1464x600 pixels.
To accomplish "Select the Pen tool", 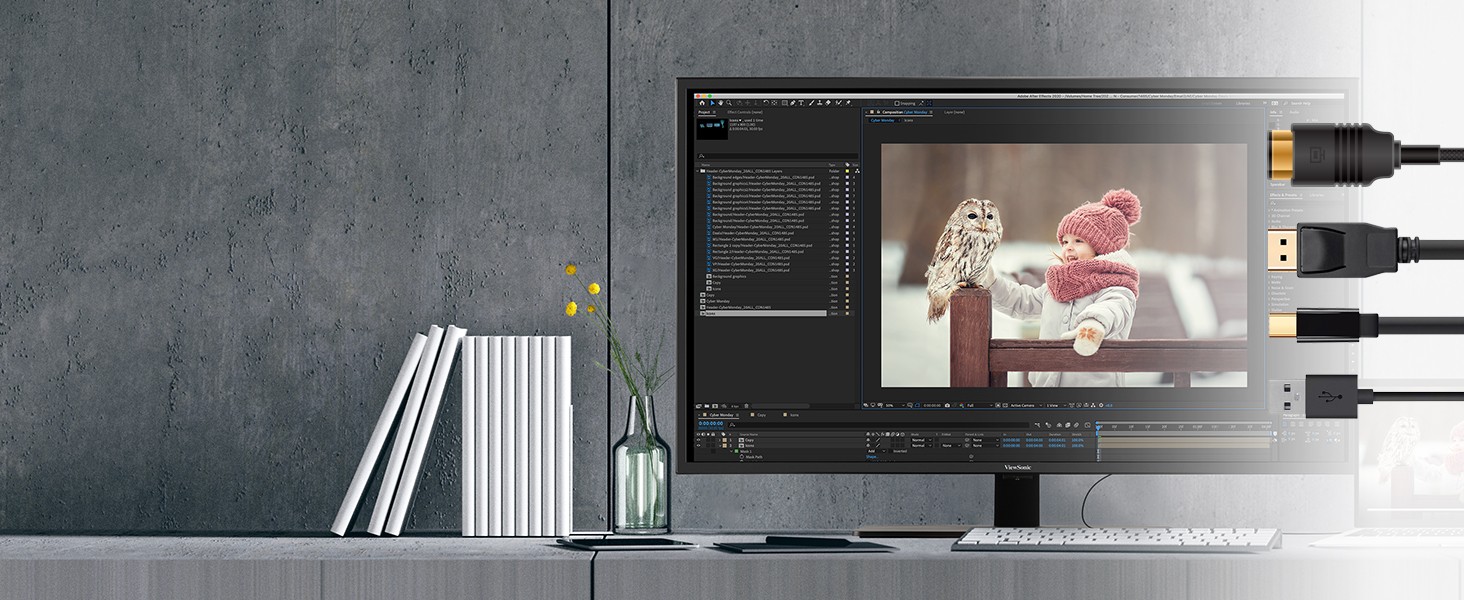I will pos(791,103).
